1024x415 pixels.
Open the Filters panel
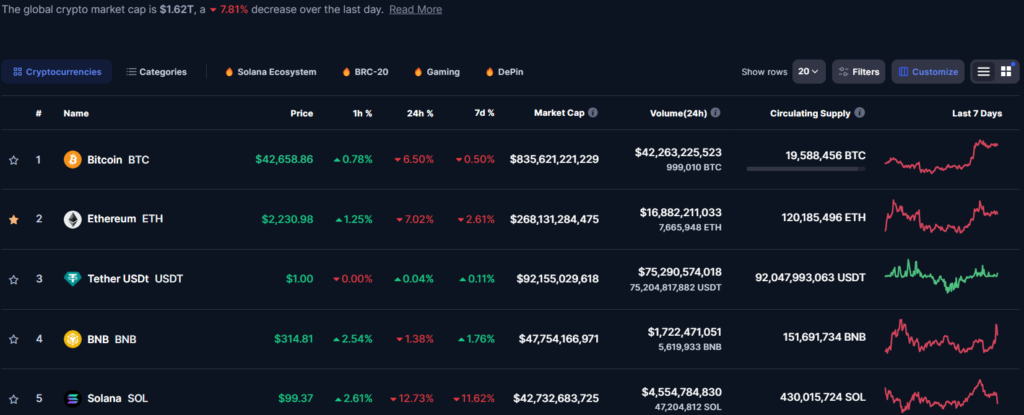pos(858,72)
